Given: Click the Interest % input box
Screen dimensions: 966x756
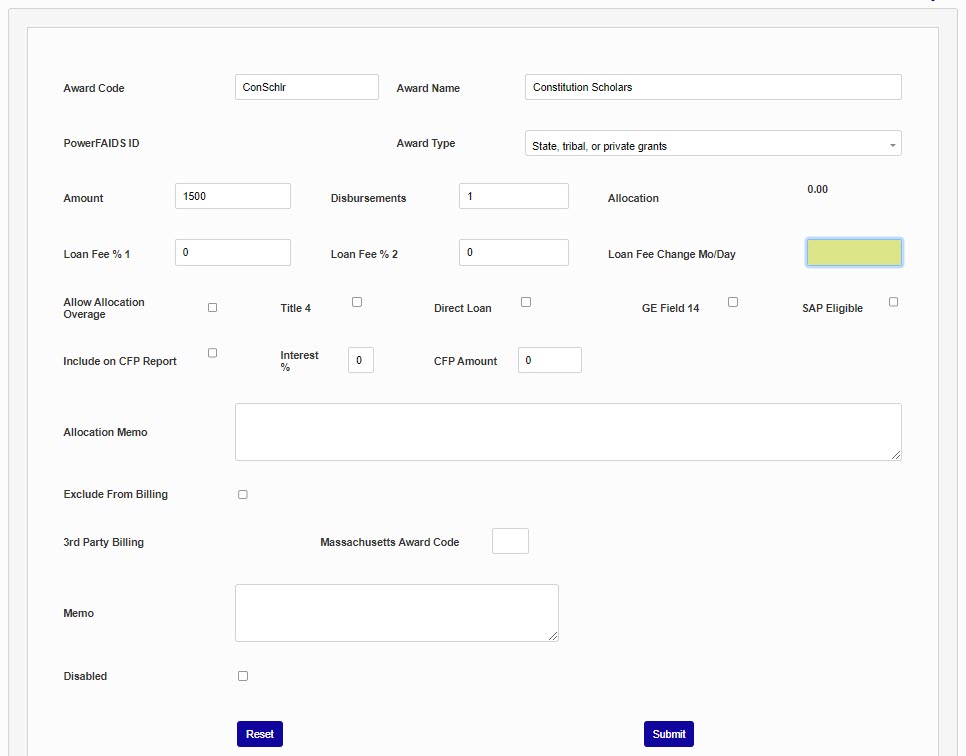Looking at the screenshot, I should pyautogui.click(x=361, y=360).
